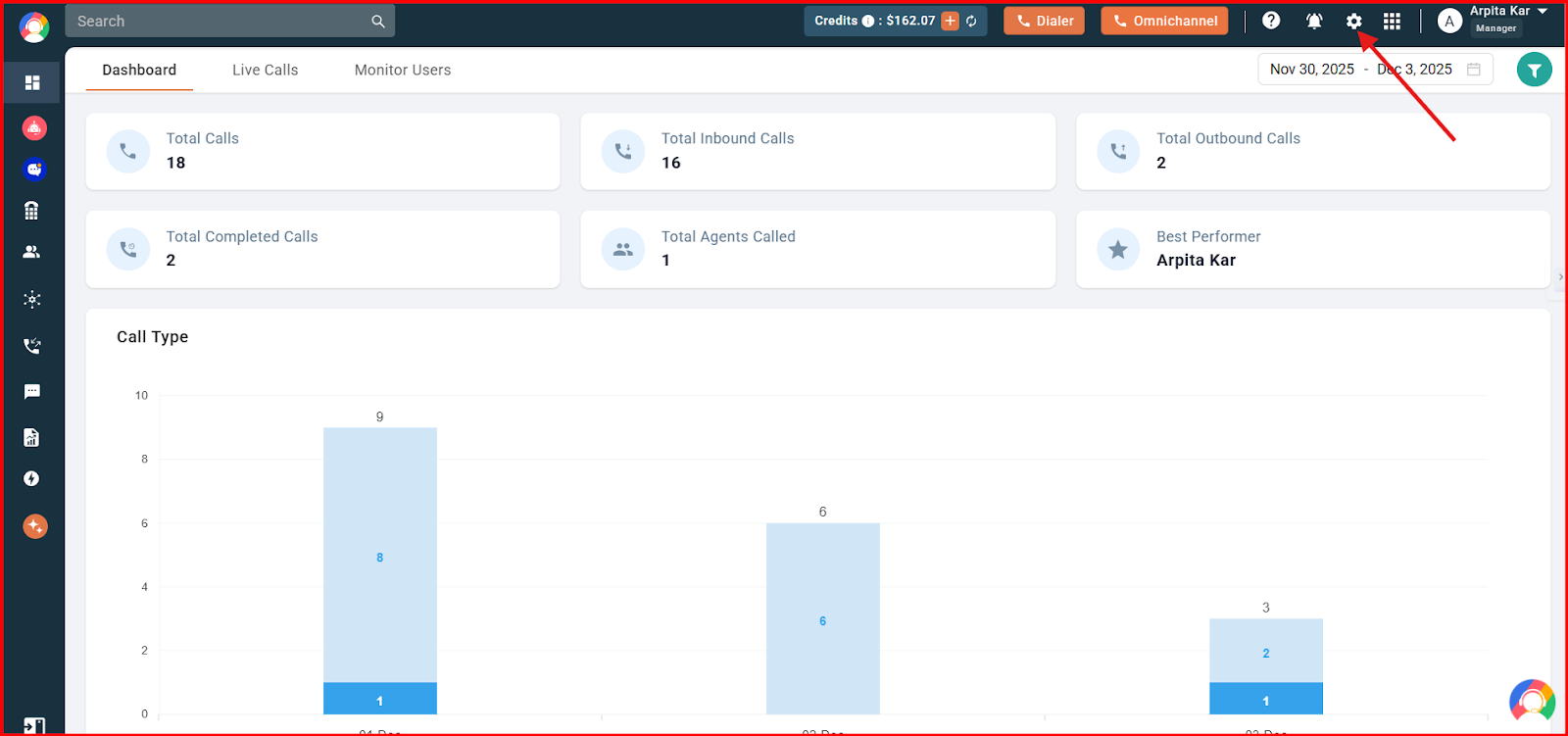Click the Search input field
The height and width of the screenshot is (736, 1568).
[x=229, y=22]
